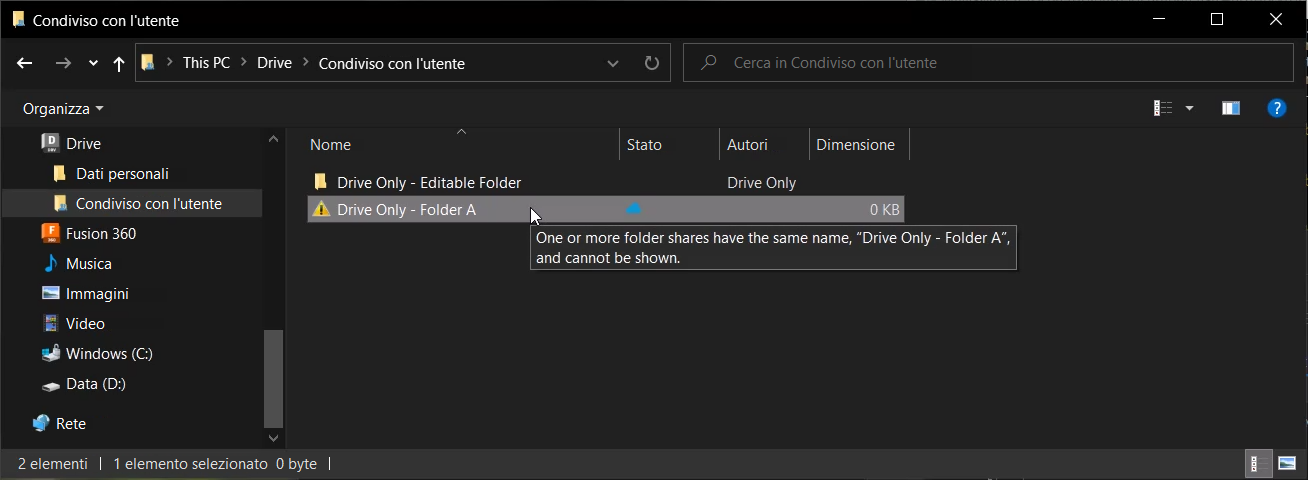The image size is (1308, 480).
Task: Open the address bar history dropdown
Action: pyautogui.click(x=613, y=63)
